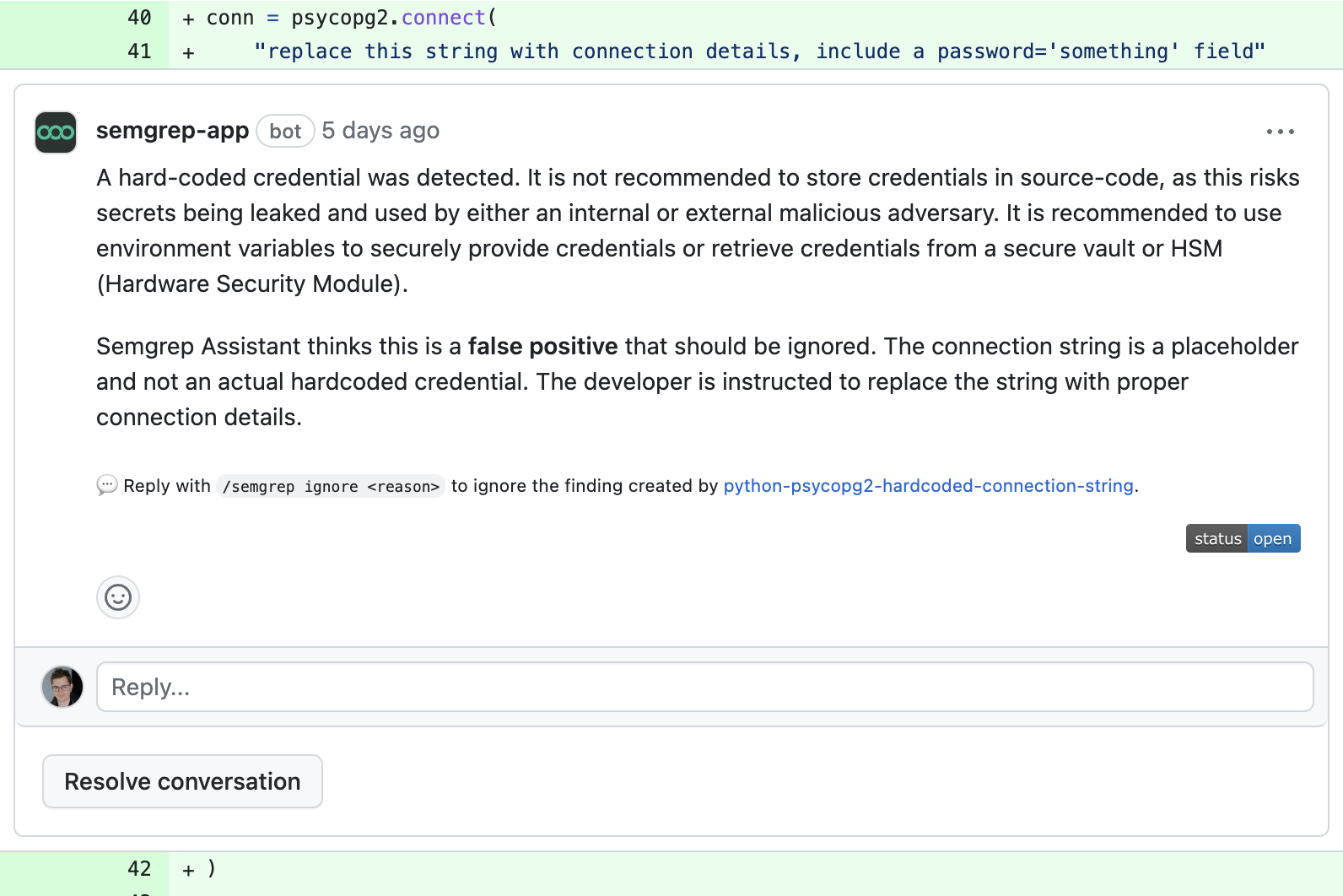Add a reaction with the smiley button
The height and width of the screenshot is (896, 1343).
click(x=118, y=597)
